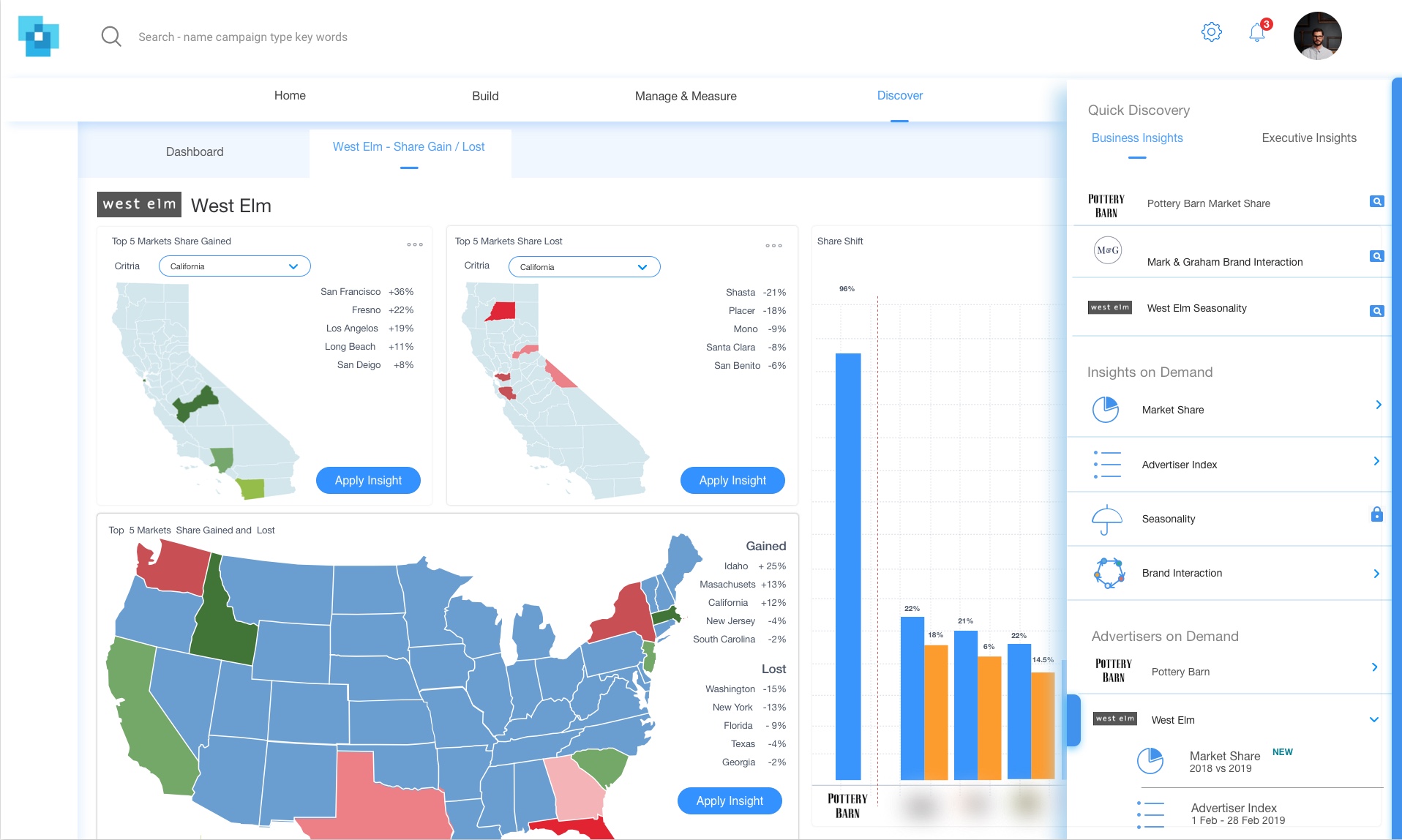Click West Elm logo in Advertisers on Demand

click(x=1115, y=719)
